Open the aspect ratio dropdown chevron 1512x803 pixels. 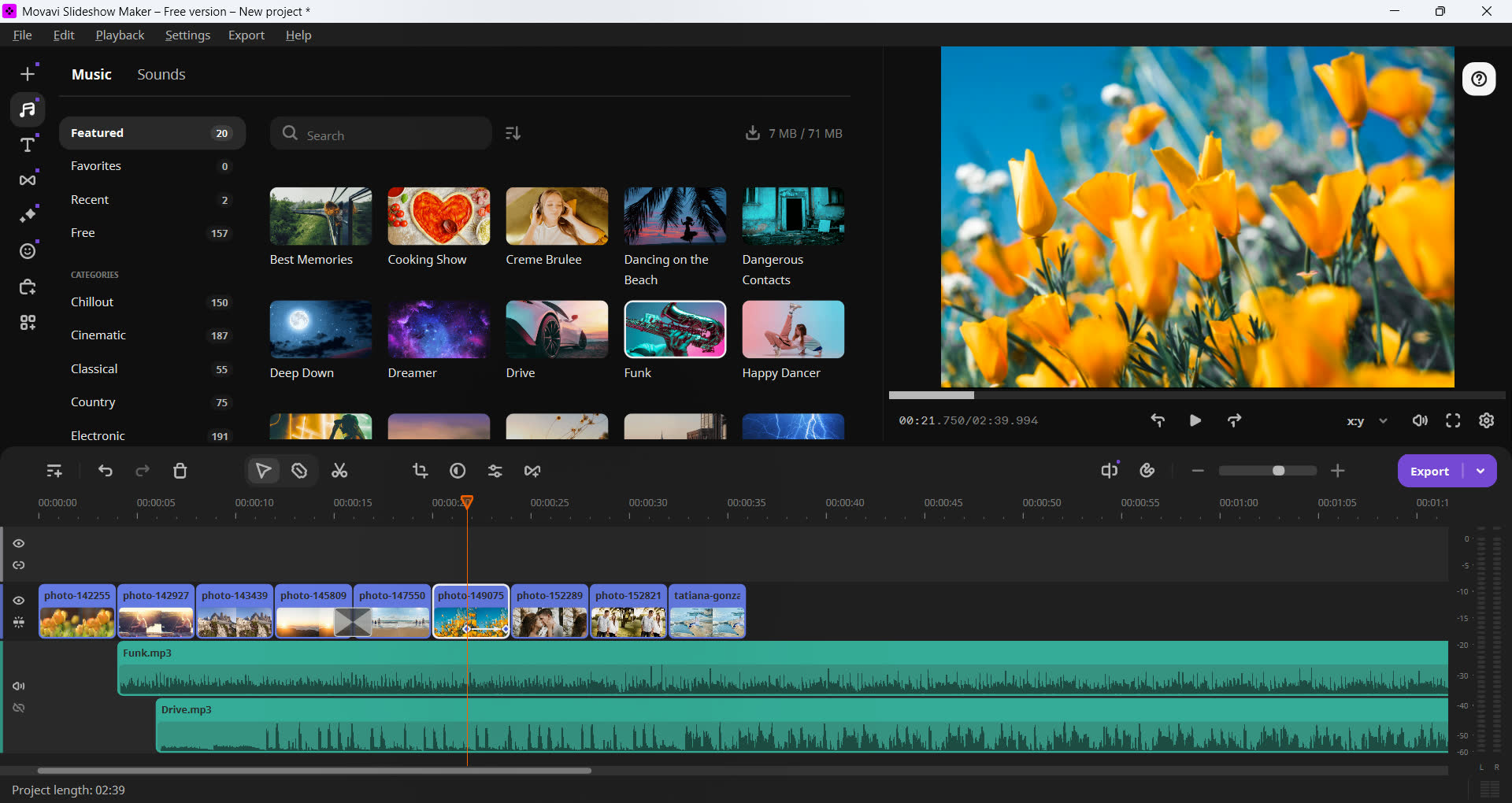tap(1383, 421)
